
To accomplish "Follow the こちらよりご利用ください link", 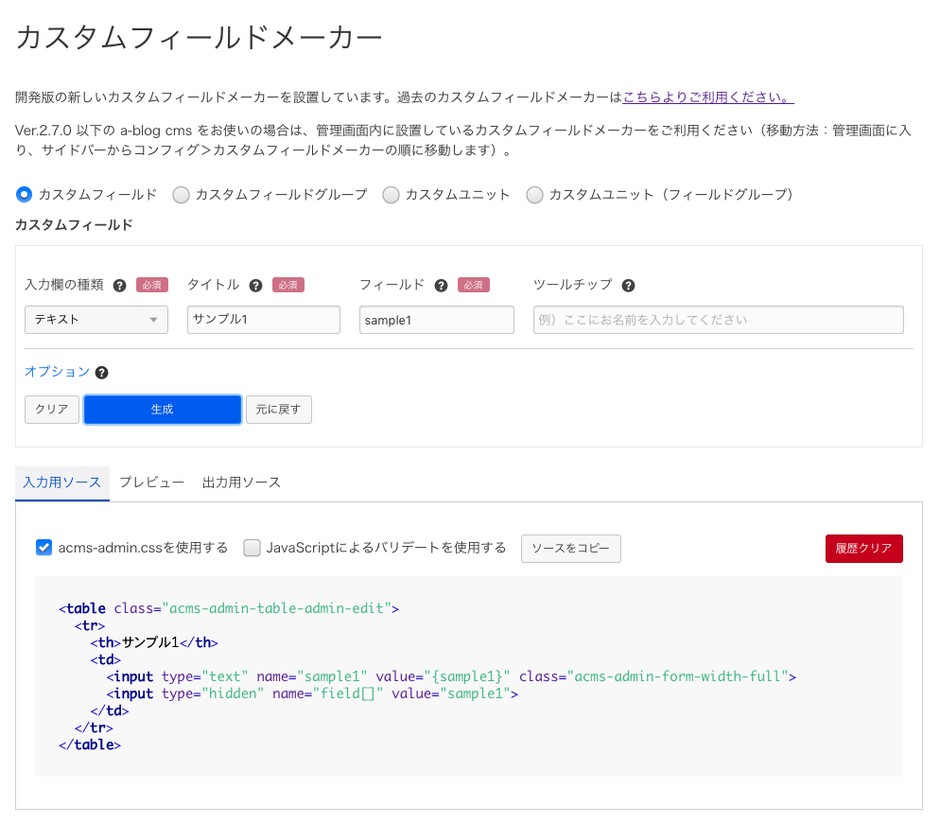I will click(707, 97).
